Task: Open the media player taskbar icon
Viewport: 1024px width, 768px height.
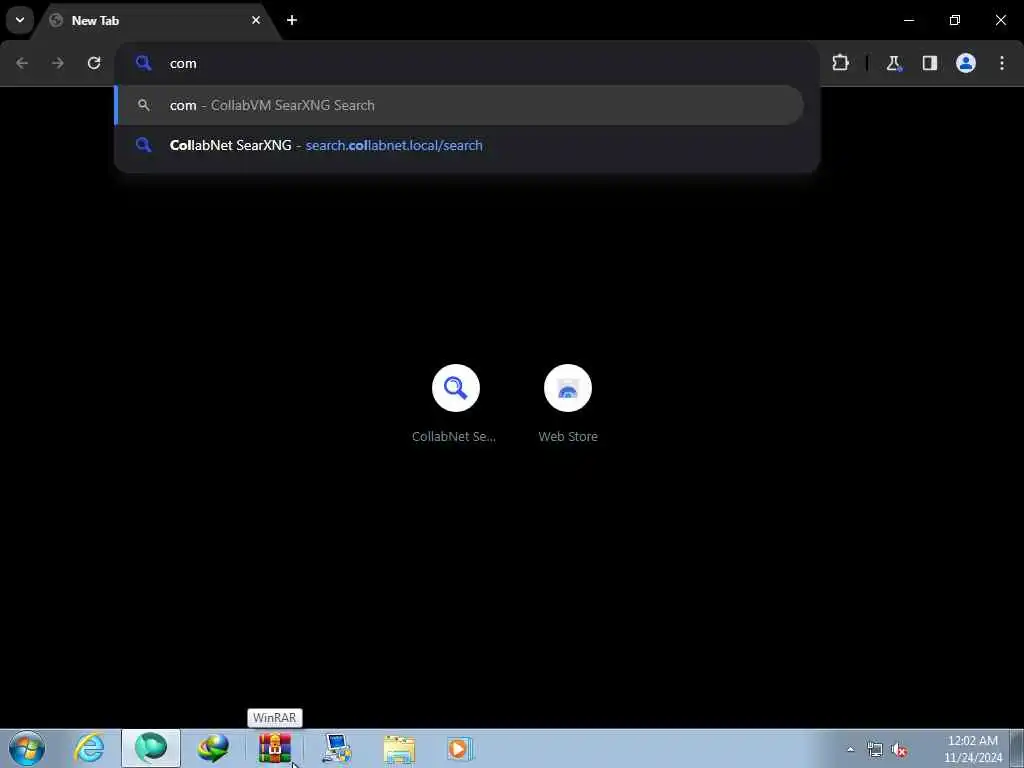Action: coord(460,748)
